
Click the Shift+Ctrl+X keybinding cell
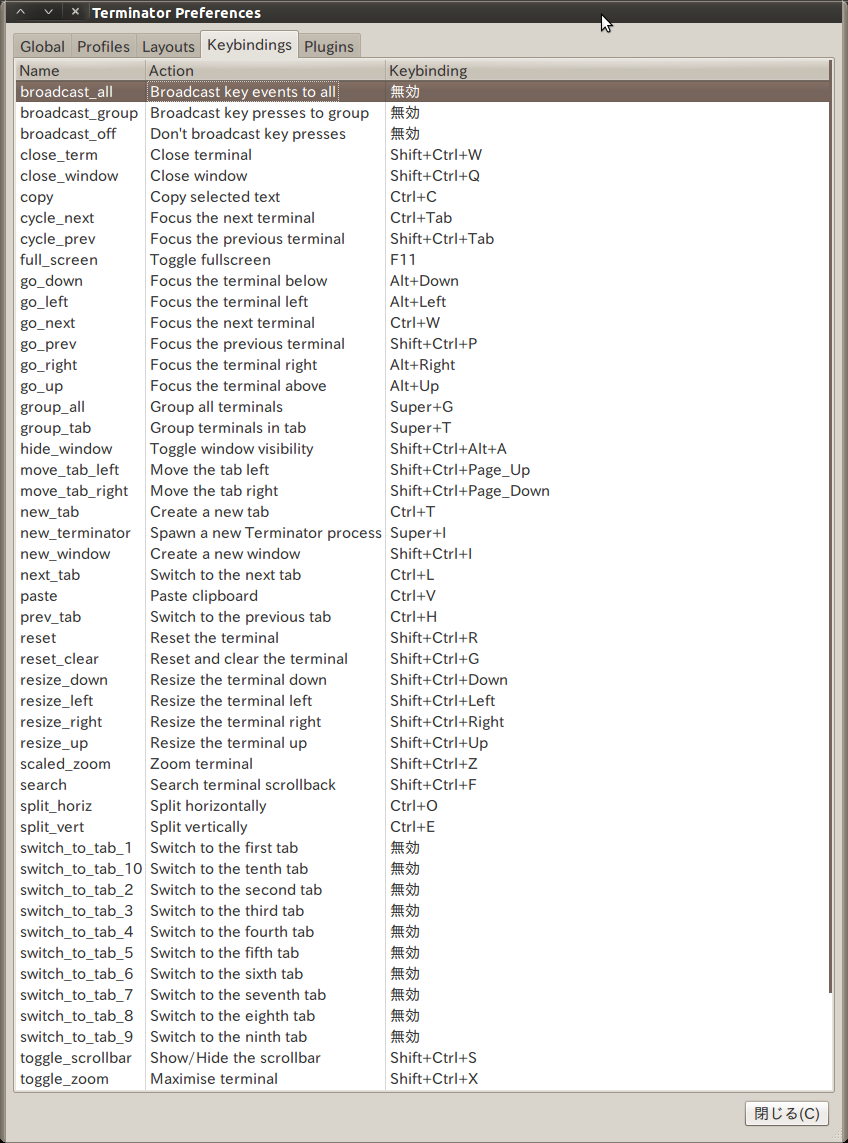[434, 1079]
